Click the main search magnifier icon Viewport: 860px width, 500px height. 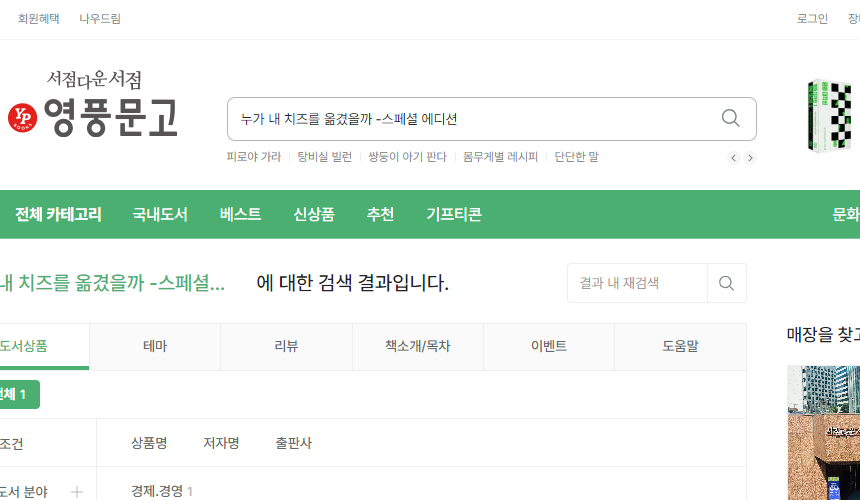(x=730, y=118)
